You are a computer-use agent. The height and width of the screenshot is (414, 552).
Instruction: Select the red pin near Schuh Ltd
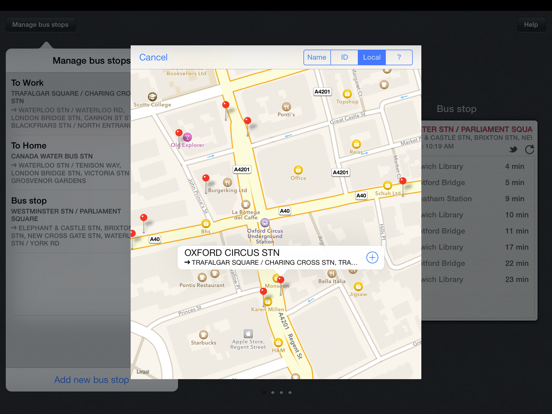coord(403,181)
